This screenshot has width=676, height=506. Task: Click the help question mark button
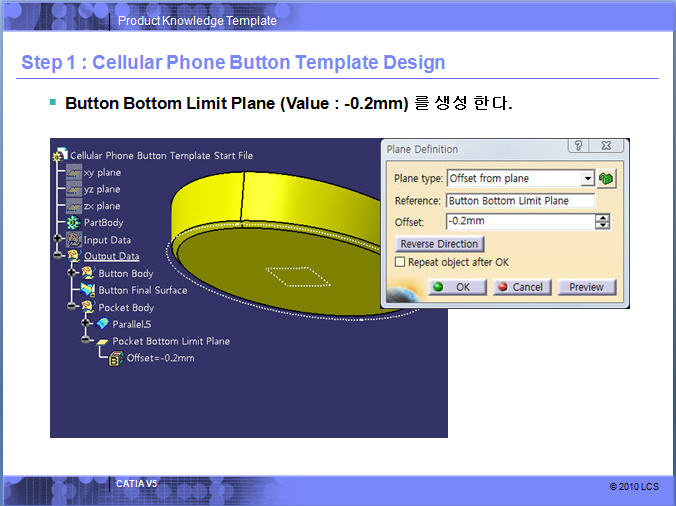[x=577, y=147]
